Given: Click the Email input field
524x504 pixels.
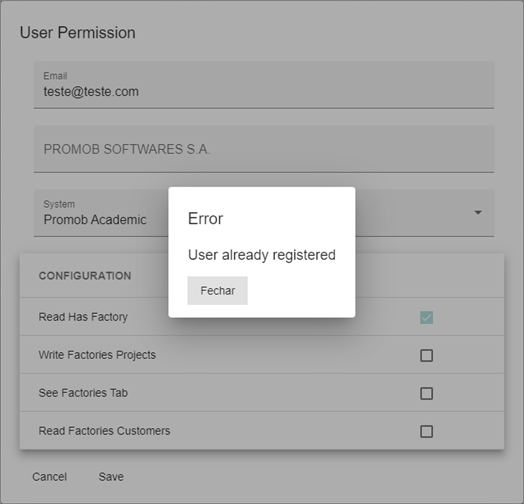Looking at the screenshot, I should (264, 85).
